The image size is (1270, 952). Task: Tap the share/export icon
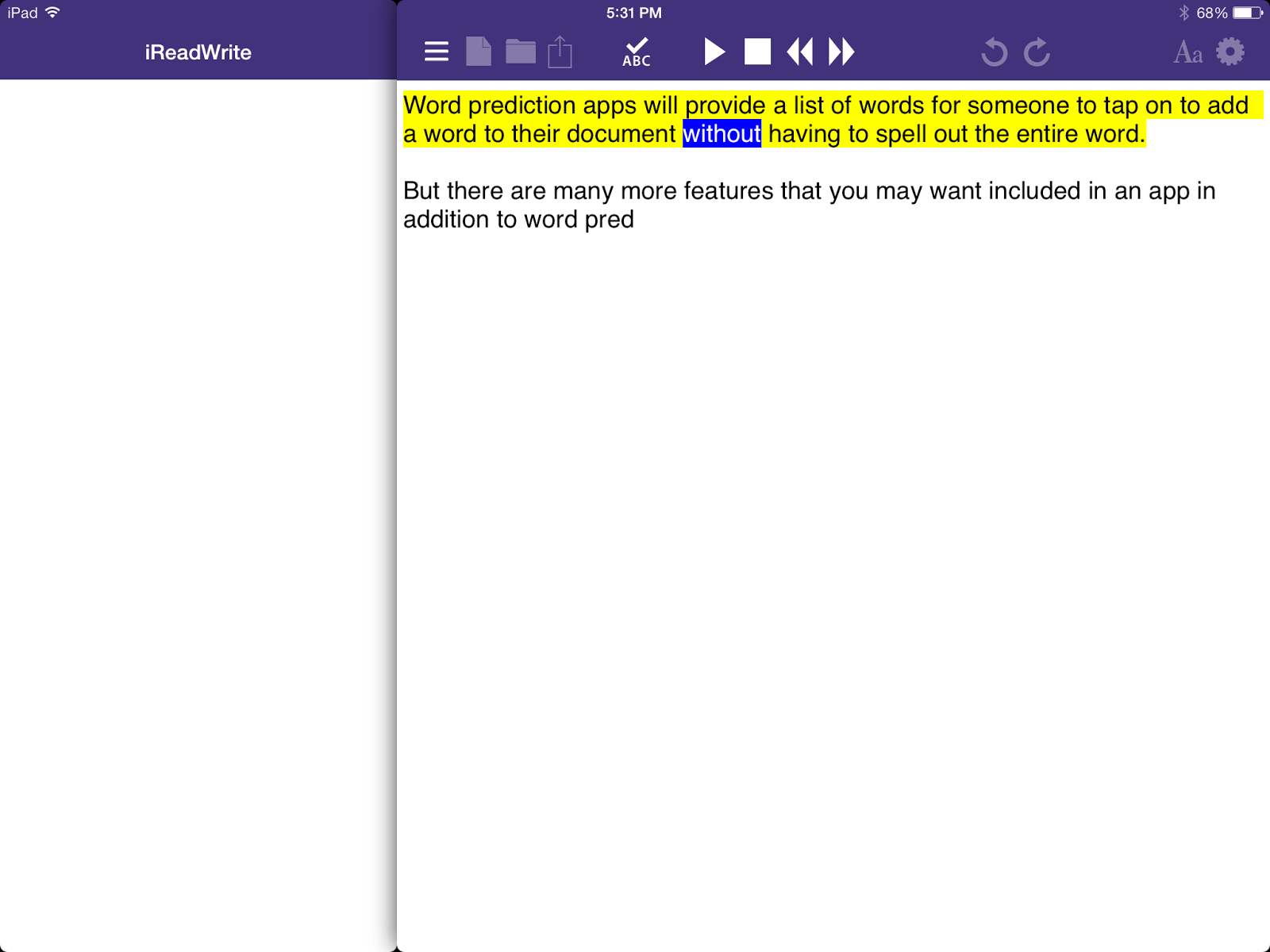tap(560, 52)
